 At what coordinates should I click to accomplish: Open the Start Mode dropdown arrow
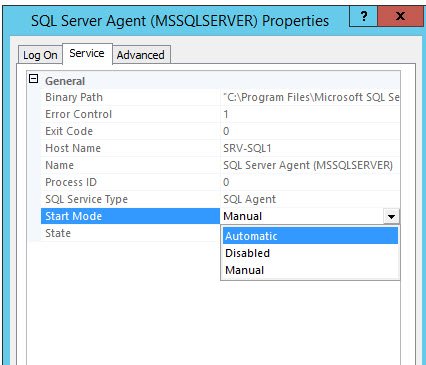pyautogui.click(x=391, y=216)
